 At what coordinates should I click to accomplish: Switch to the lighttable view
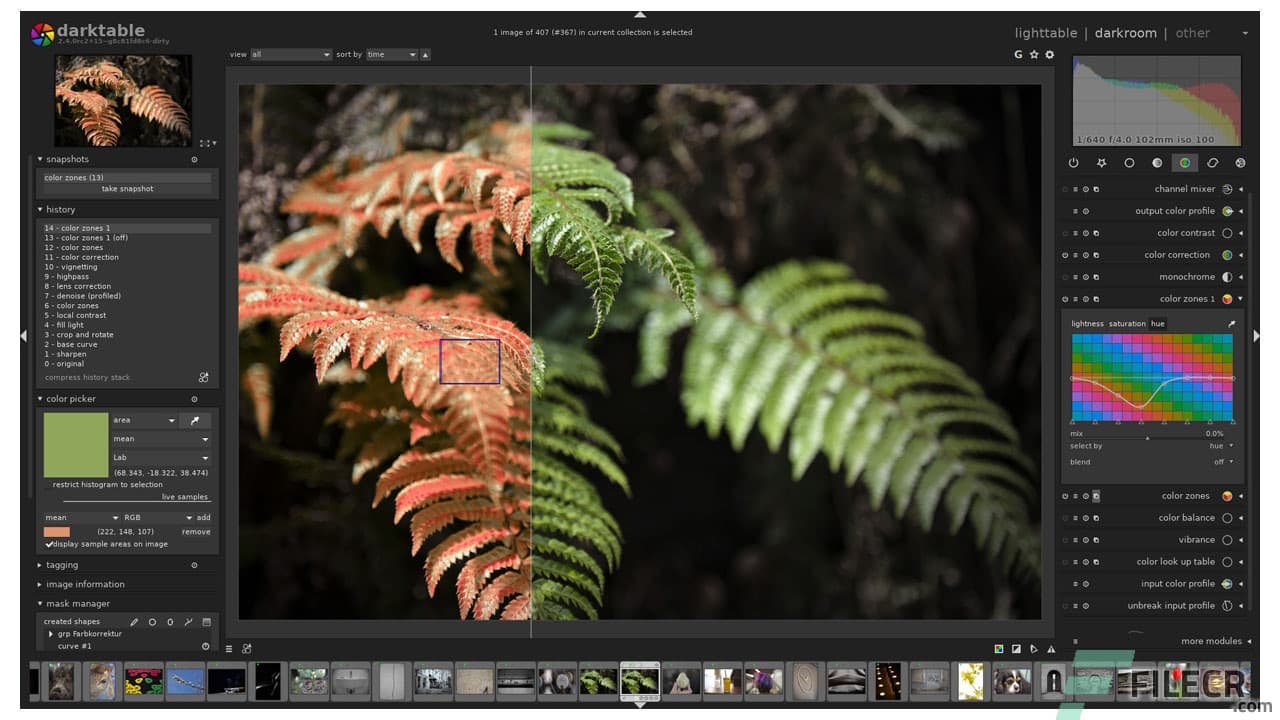tap(1045, 32)
